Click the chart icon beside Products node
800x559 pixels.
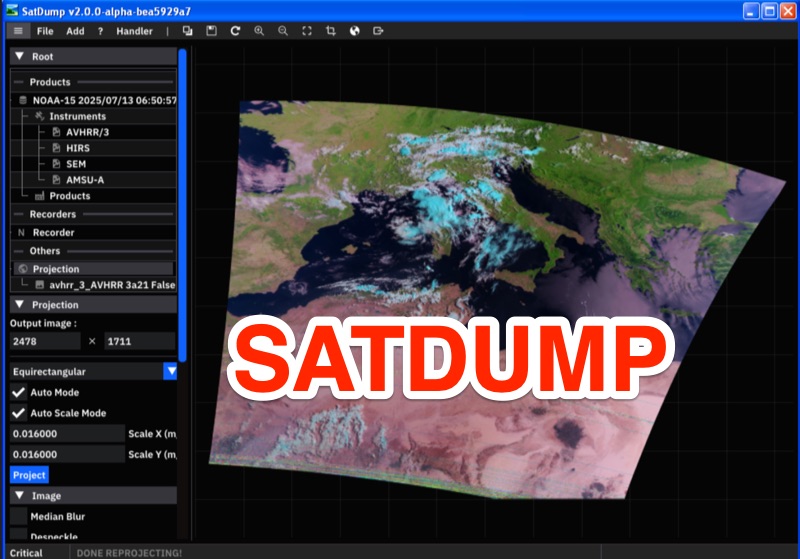(x=40, y=196)
